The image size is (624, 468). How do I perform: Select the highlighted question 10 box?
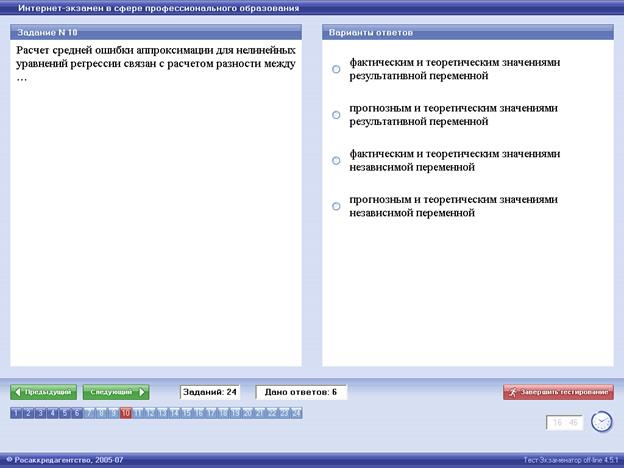(126, 413)
